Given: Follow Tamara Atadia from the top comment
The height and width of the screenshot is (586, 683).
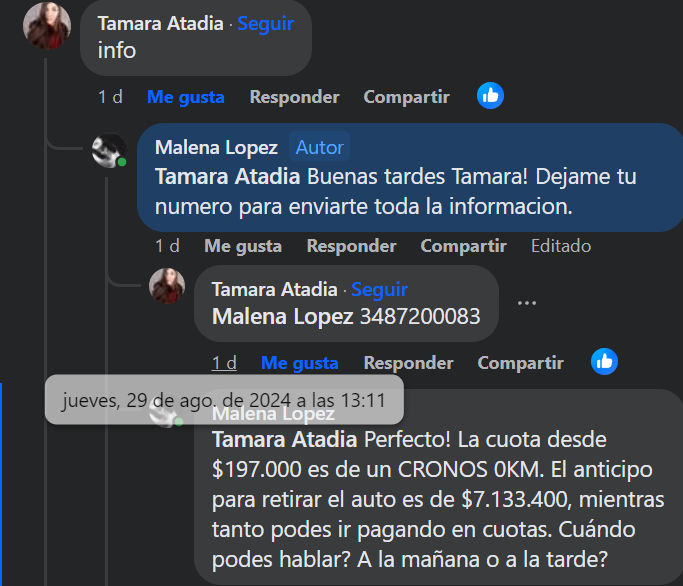Looking at the screenshot, I should click(265, 24).
